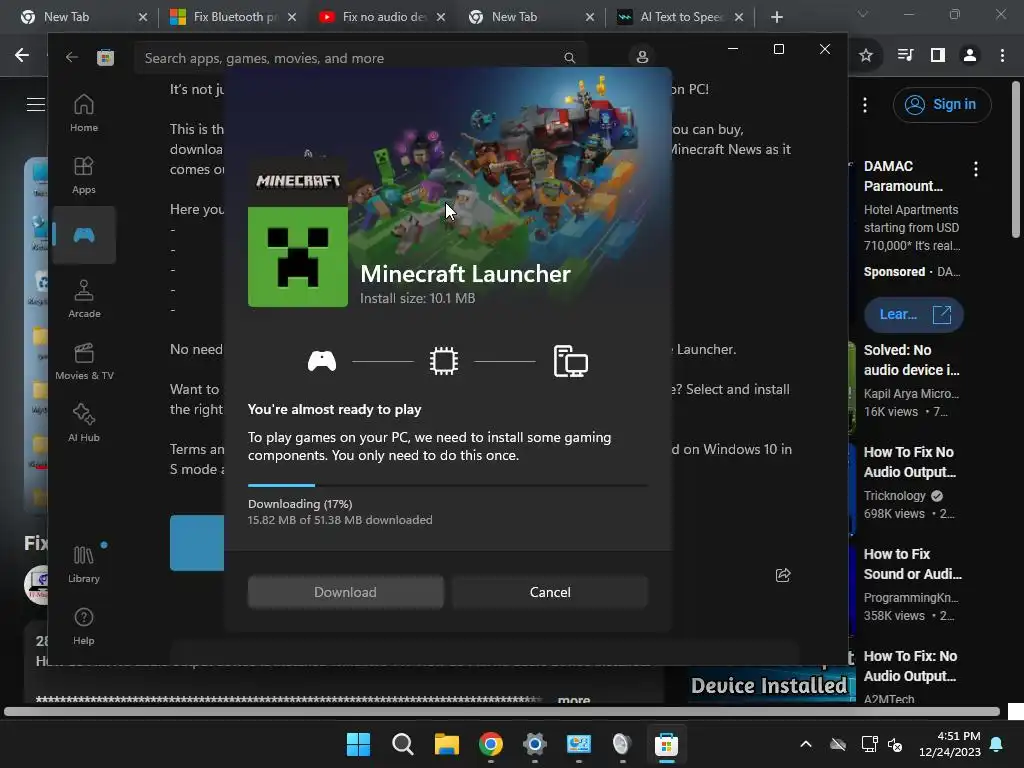Open Chrome profile icon

(970, 56)
